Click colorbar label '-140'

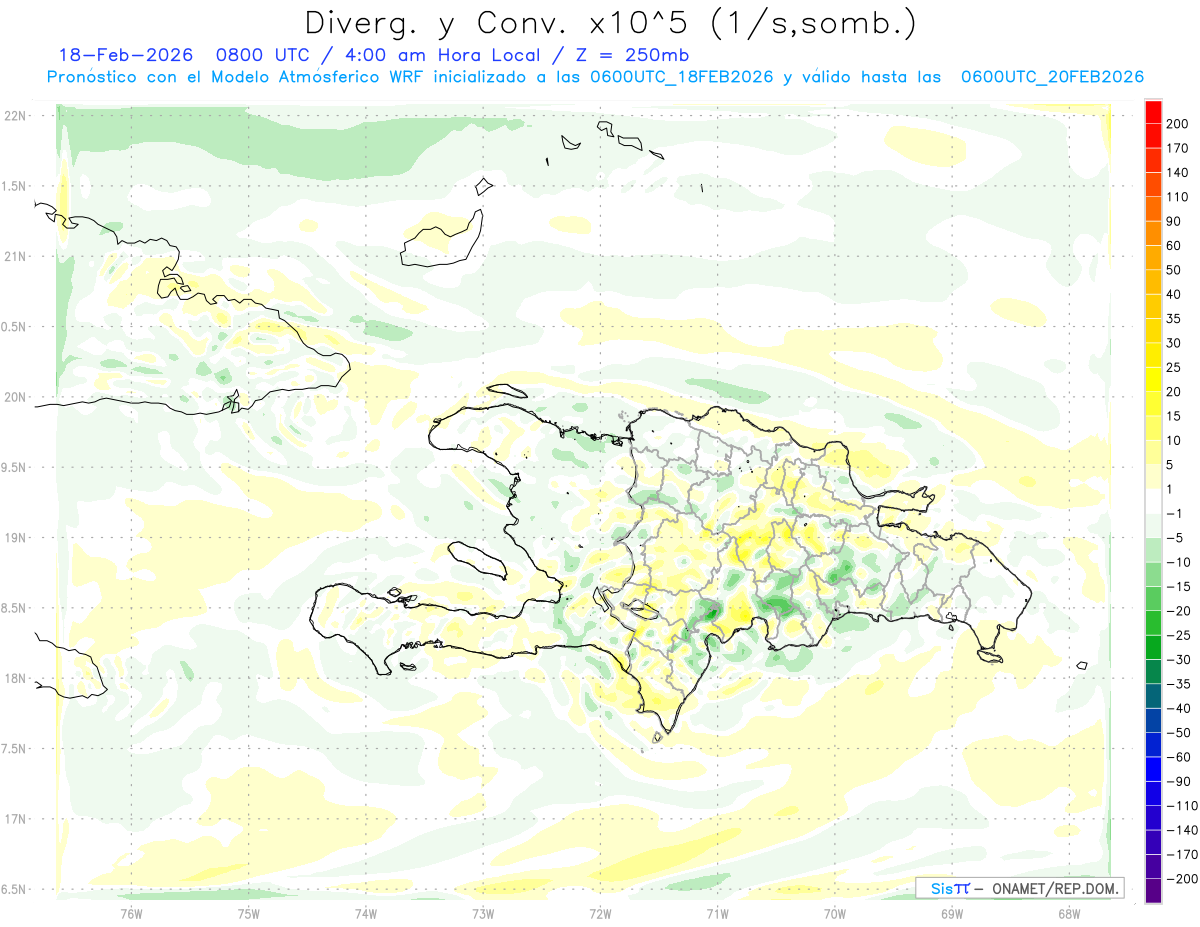pyautogui.click(x=1184, y=830)
